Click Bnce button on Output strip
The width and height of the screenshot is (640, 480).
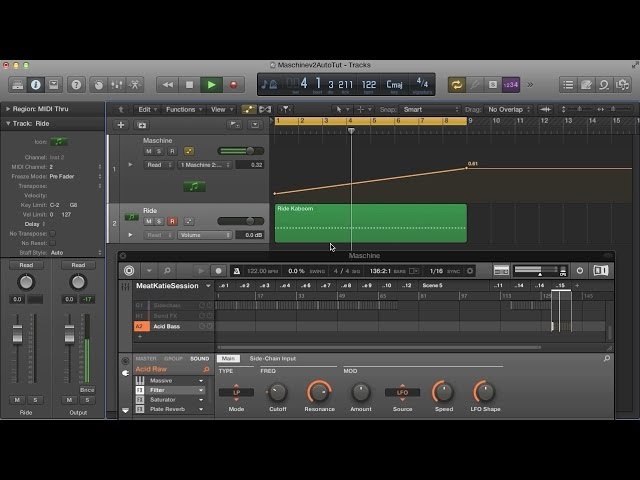(x=87, y=390)
